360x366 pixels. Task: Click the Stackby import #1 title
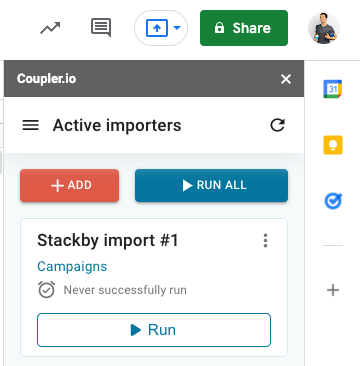coord(108,240)
